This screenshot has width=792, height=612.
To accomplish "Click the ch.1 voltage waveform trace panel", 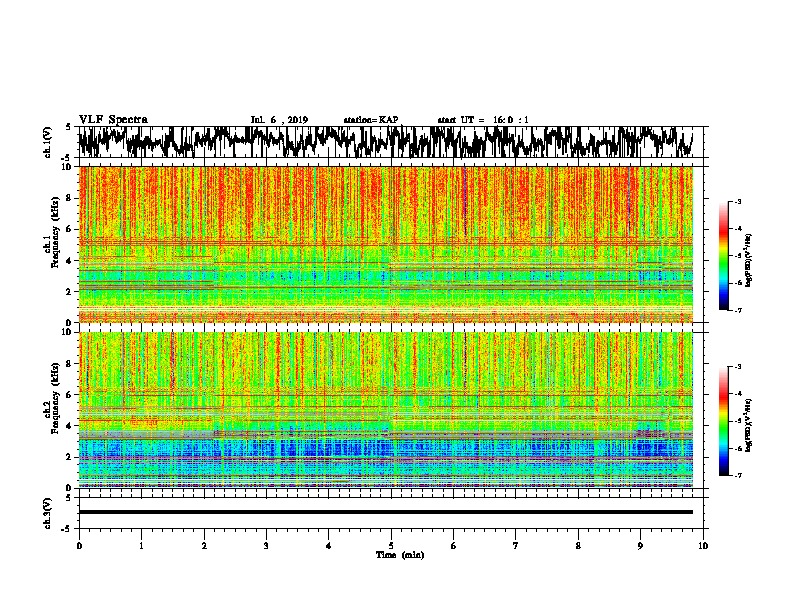I will [390, 142].
